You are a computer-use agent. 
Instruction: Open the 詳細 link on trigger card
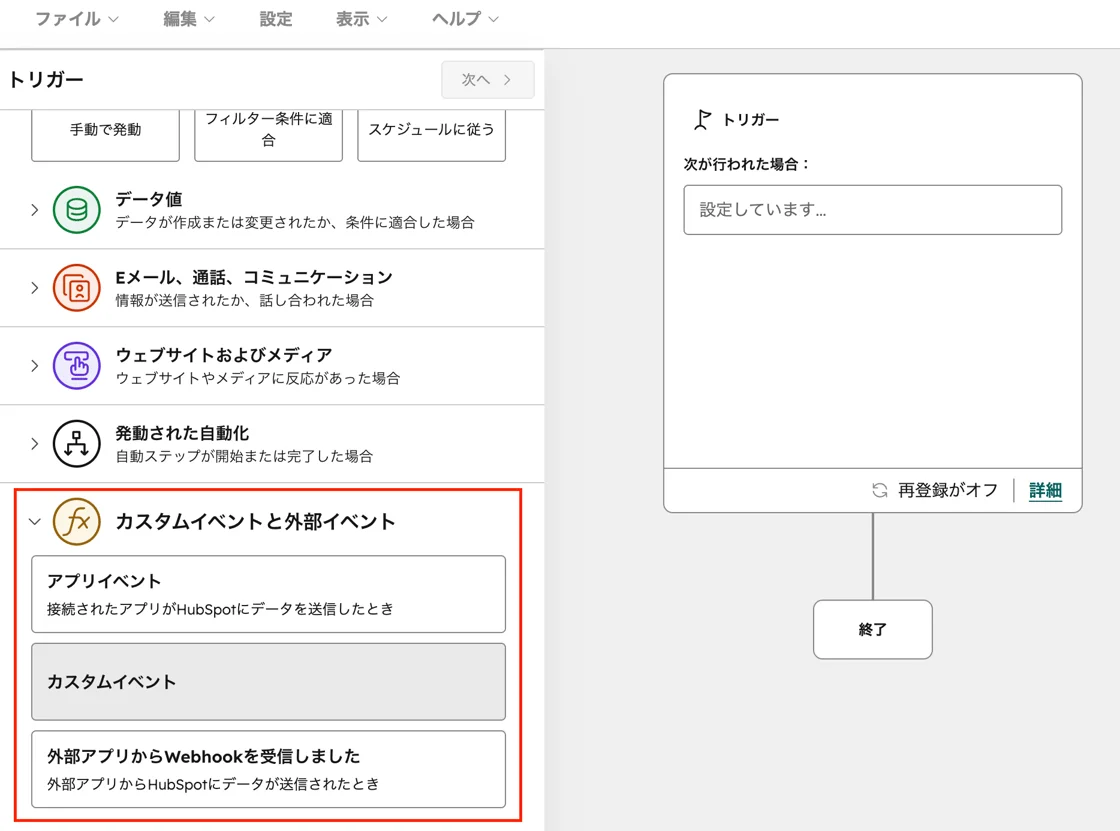(1044, 491)
